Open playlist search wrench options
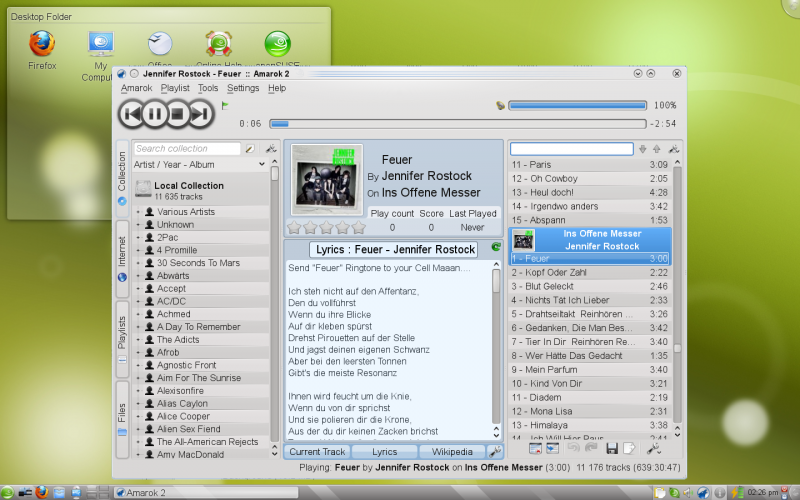Screen dimensions: 800x500 (x=673, y=149)
